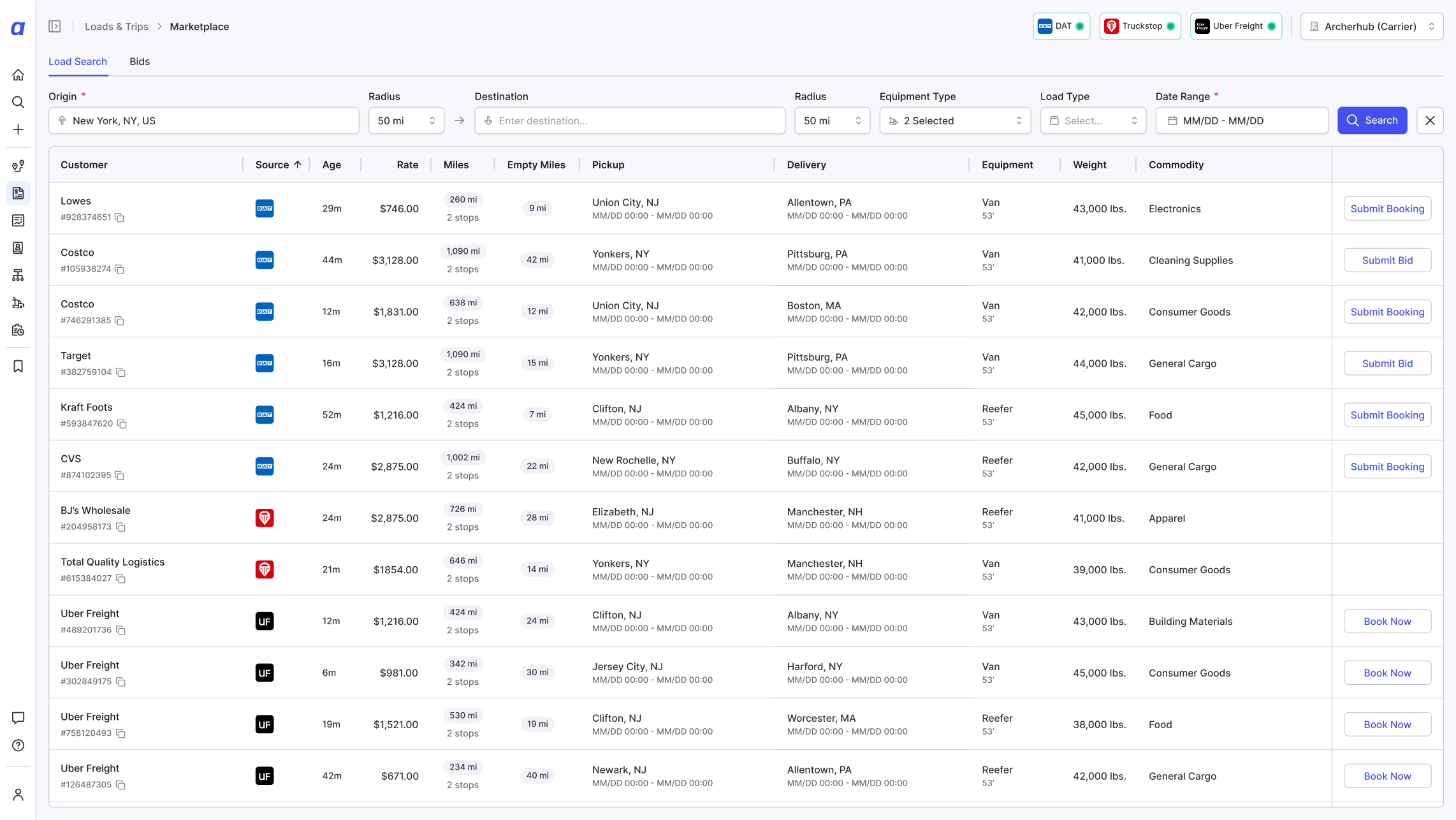1456x820 pixels.
Task: Toggle the sidebar collapse panel icon
Action: tap(55, 26)
